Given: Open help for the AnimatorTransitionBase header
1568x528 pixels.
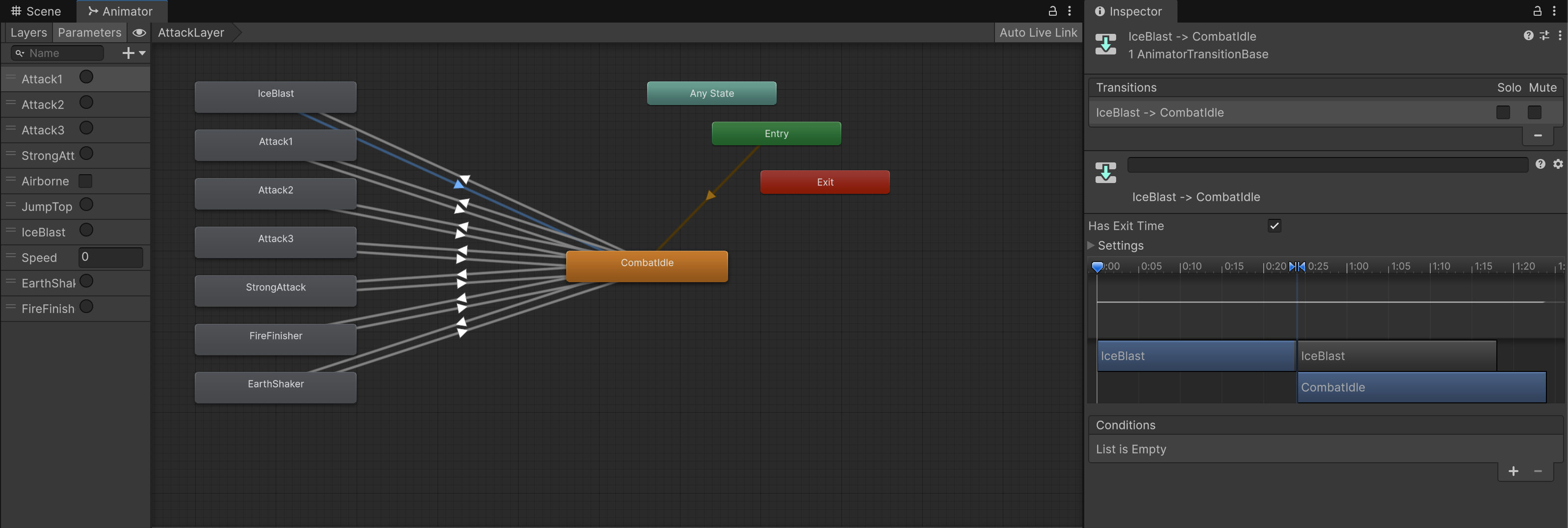Looking at the screenshot, I should pos(1528,36).
